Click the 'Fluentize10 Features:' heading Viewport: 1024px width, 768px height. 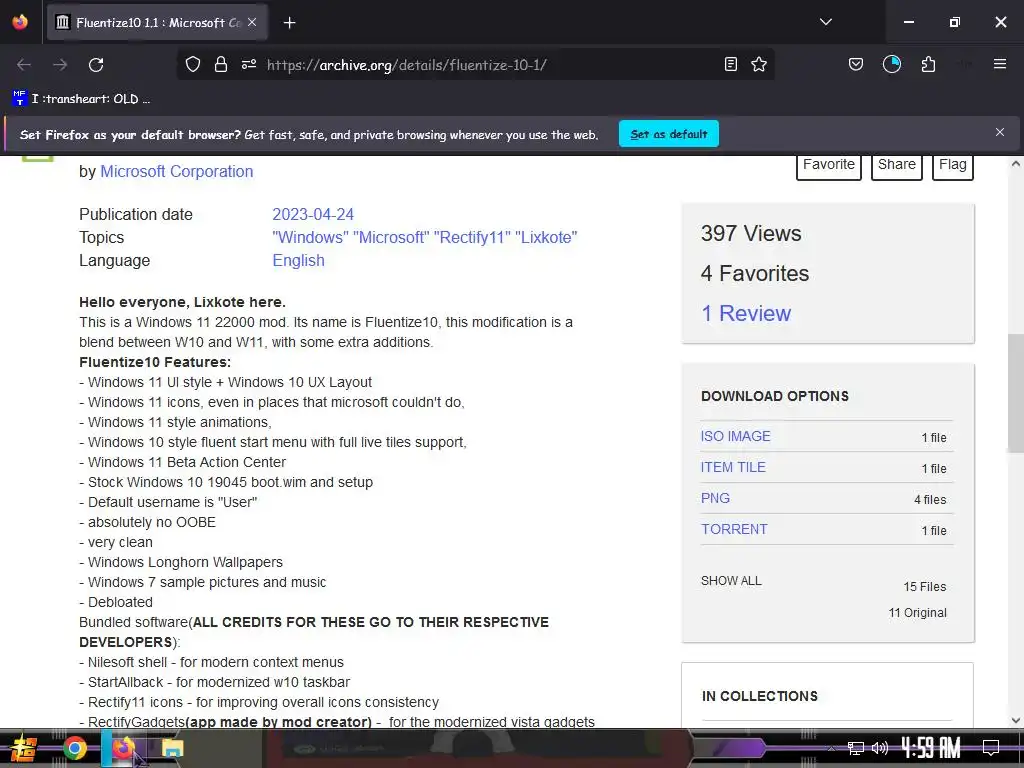155,362
